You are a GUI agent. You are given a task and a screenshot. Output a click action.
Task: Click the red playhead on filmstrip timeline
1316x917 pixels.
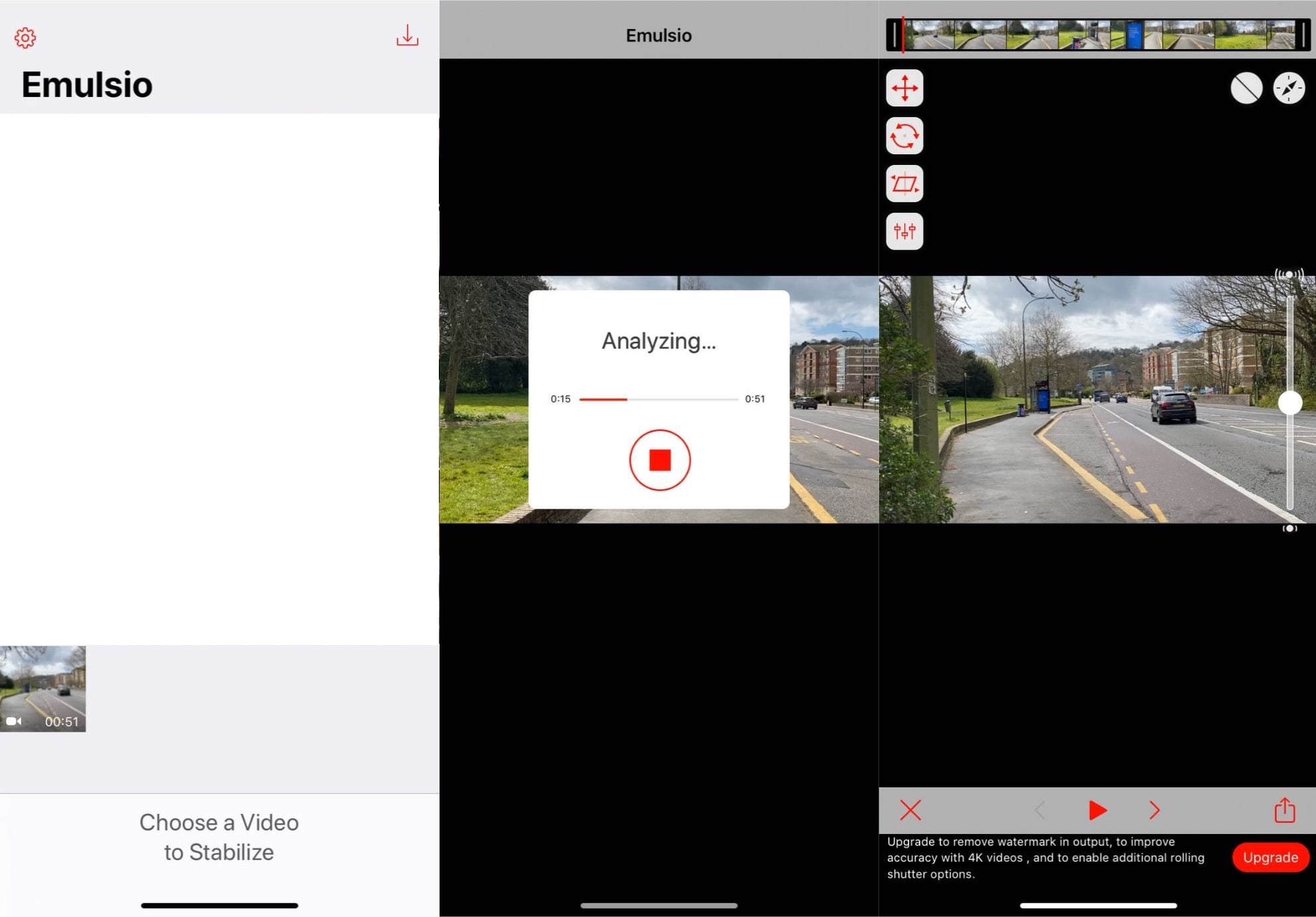903,35
